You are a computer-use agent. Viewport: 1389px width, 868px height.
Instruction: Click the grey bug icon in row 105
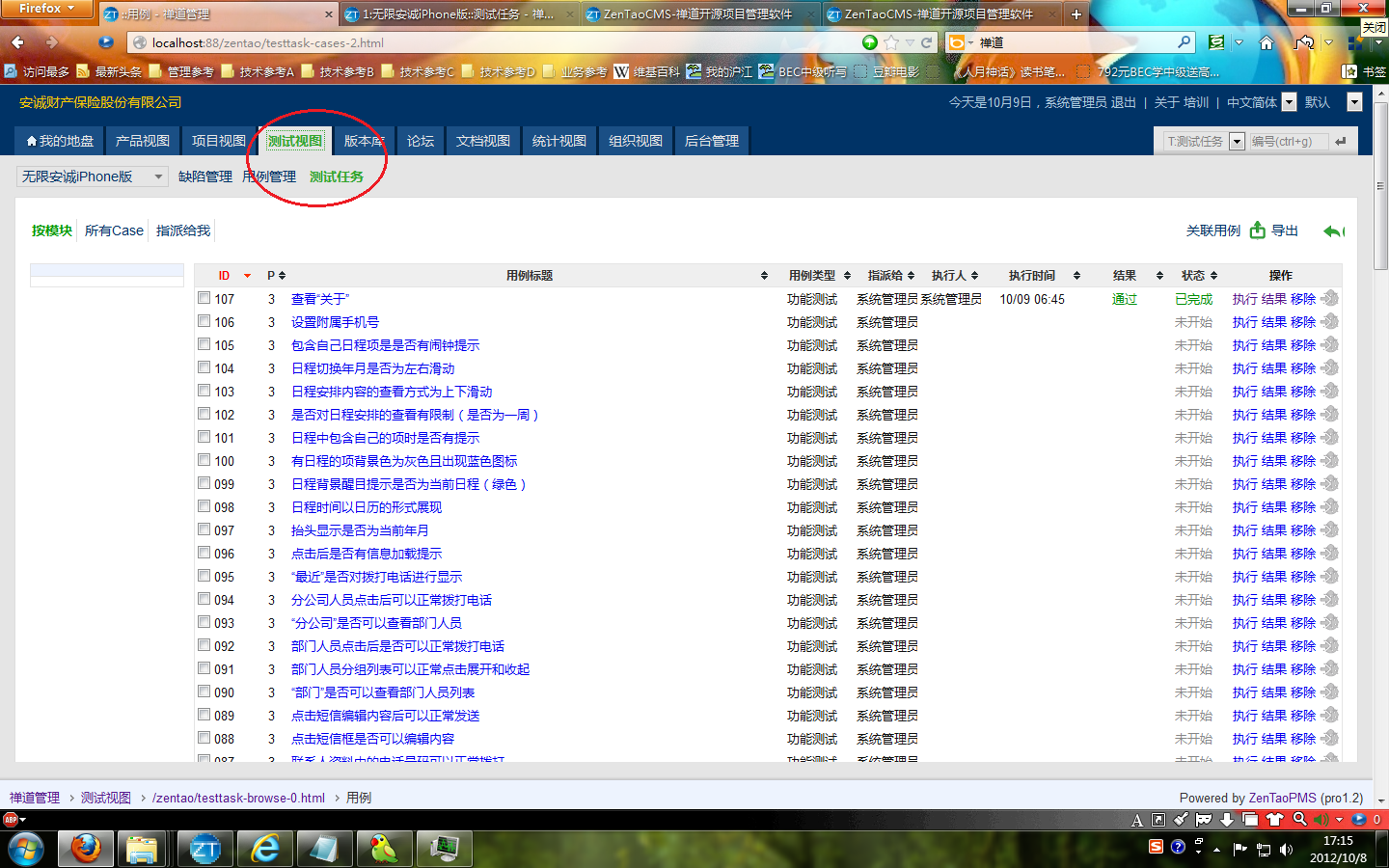[x=1330, y=344]
